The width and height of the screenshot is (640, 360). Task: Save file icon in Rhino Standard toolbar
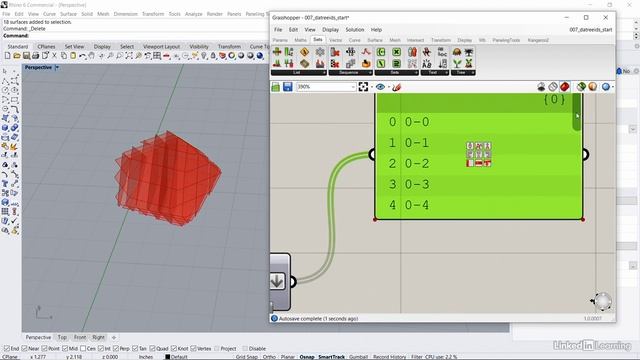(x=26, y=56)
